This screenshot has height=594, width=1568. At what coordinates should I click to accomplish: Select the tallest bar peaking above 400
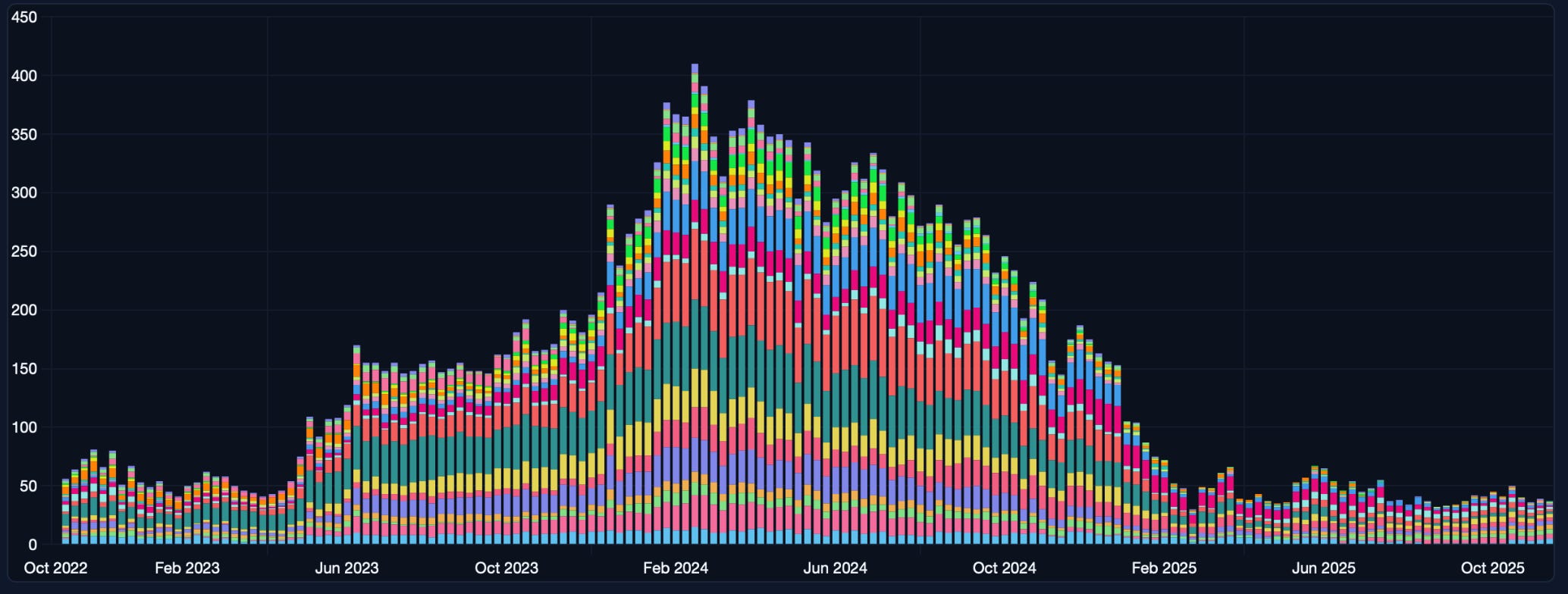click(695, 304)
